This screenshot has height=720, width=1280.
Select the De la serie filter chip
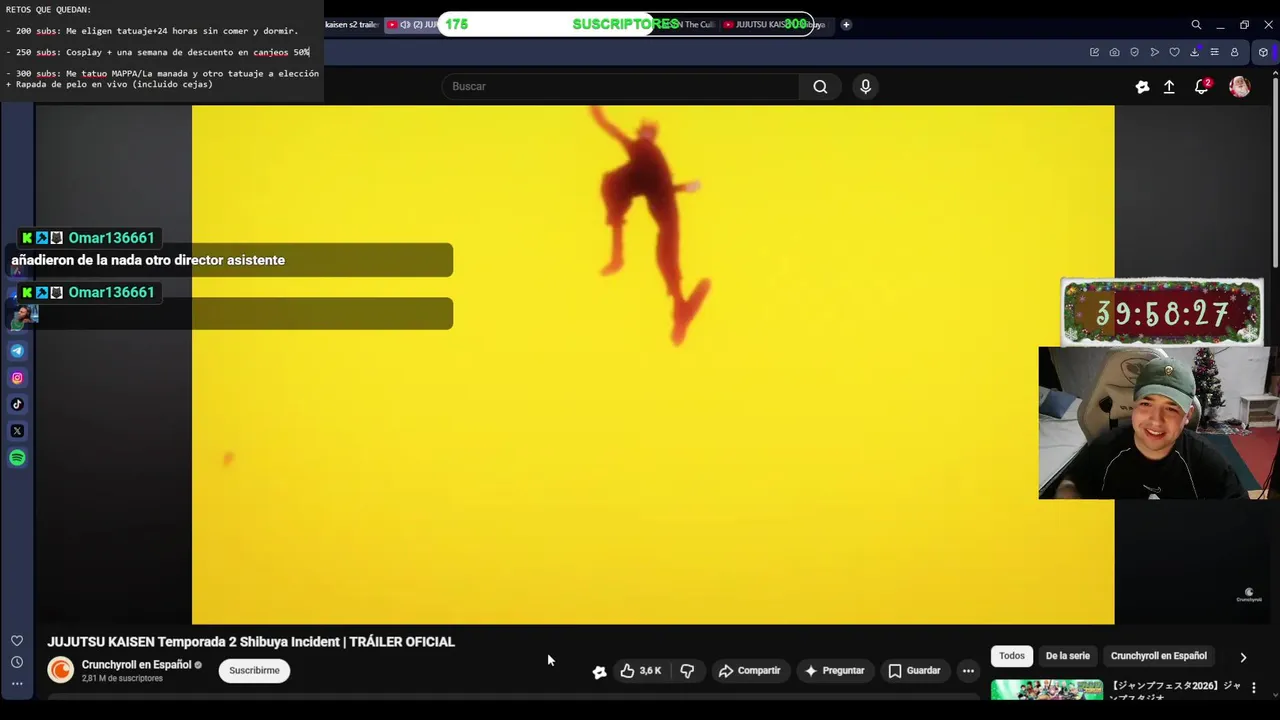pos(1067,656)
